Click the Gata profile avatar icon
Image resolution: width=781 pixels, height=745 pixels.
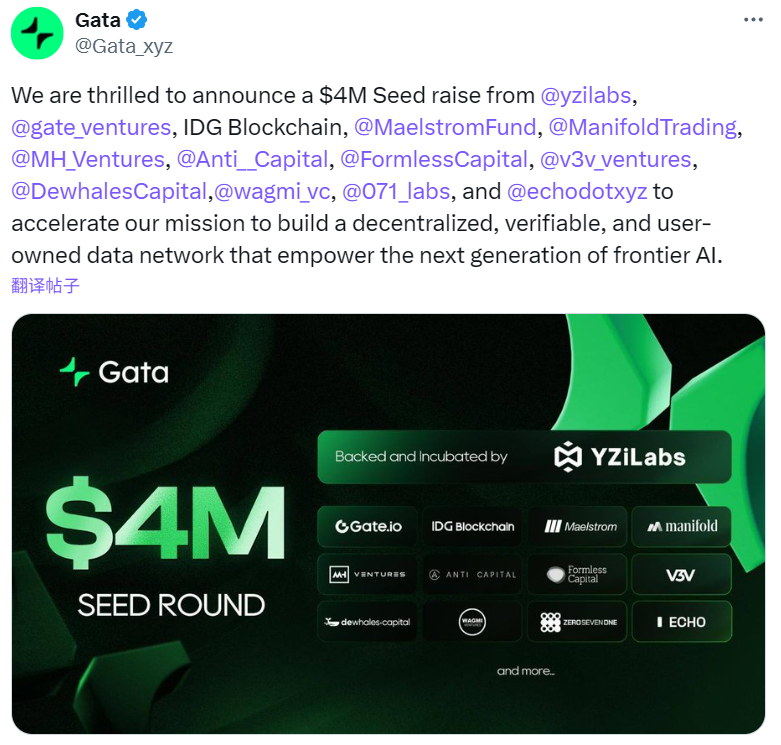pyautogui.click(x=37, y=33)
